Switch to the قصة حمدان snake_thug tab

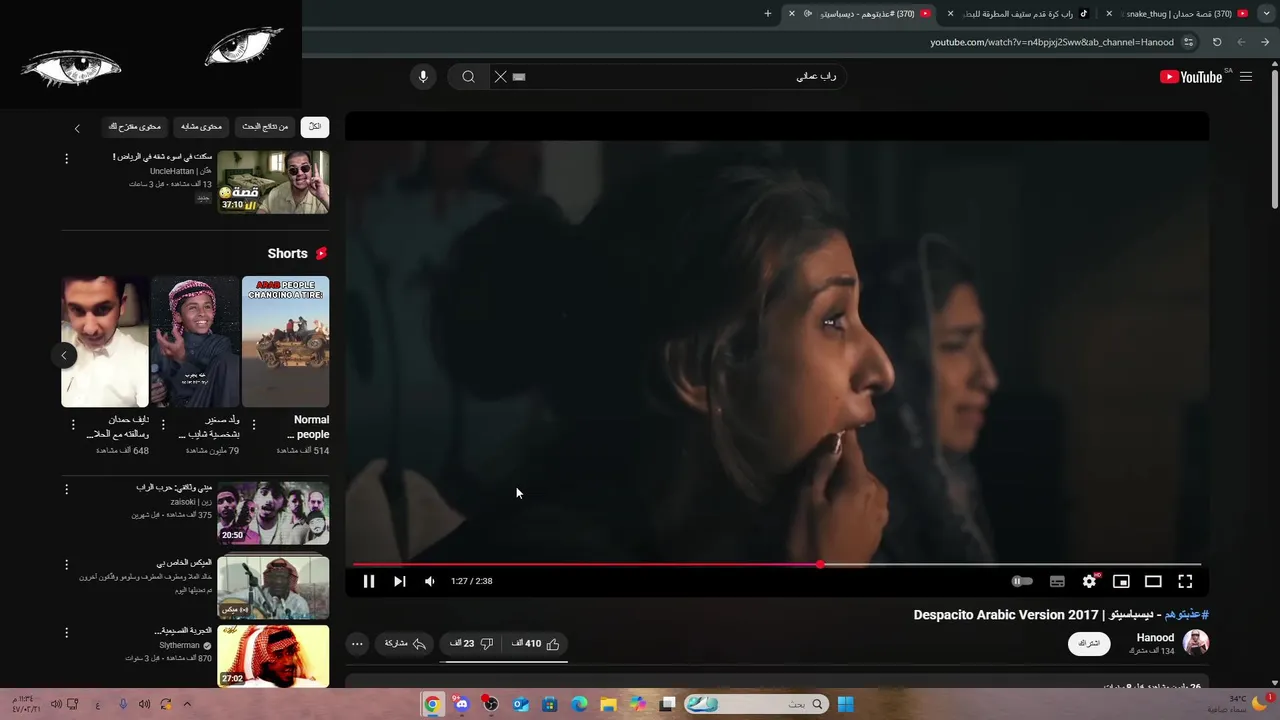[1178, 14]
